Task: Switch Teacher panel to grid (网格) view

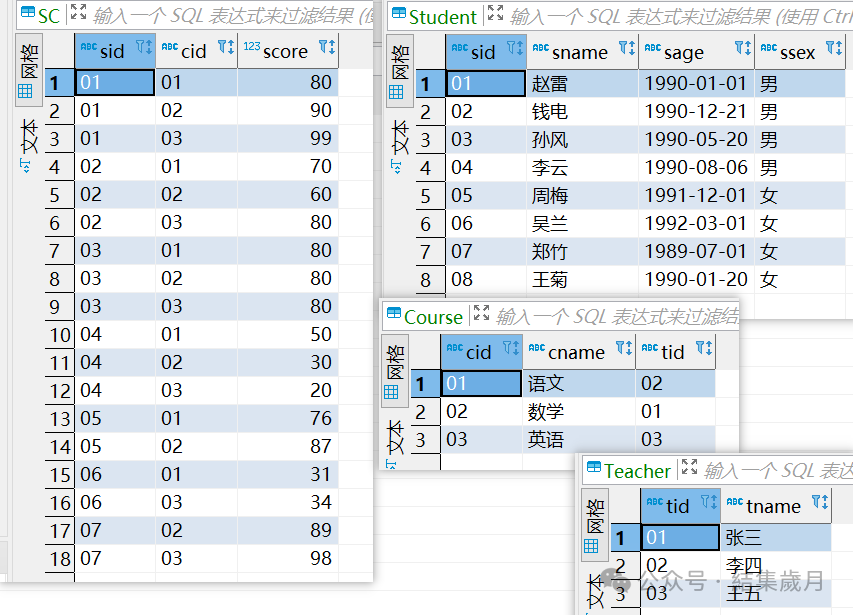Action: [595, 525]
